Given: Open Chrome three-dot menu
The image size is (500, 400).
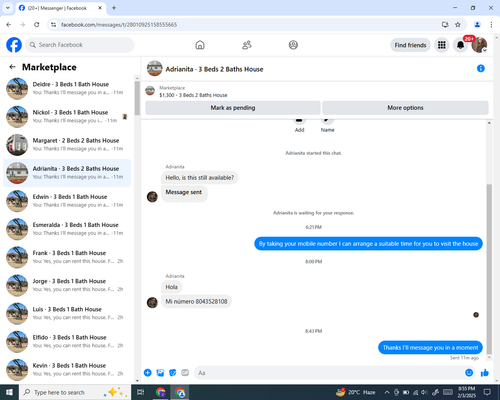Looking at the screenshot, I should [x=491, y=25].
